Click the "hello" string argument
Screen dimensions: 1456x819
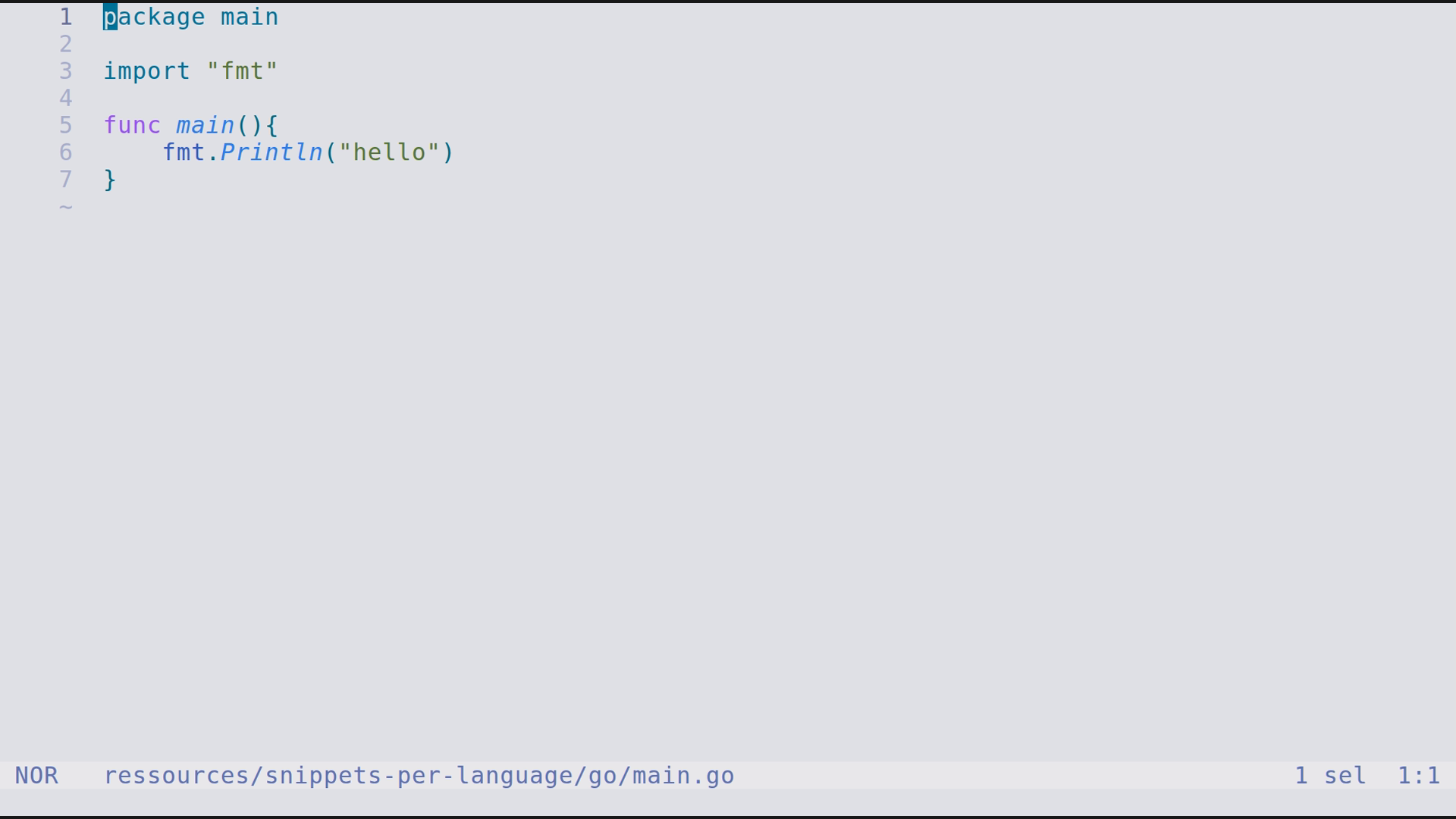pos(389,152)
